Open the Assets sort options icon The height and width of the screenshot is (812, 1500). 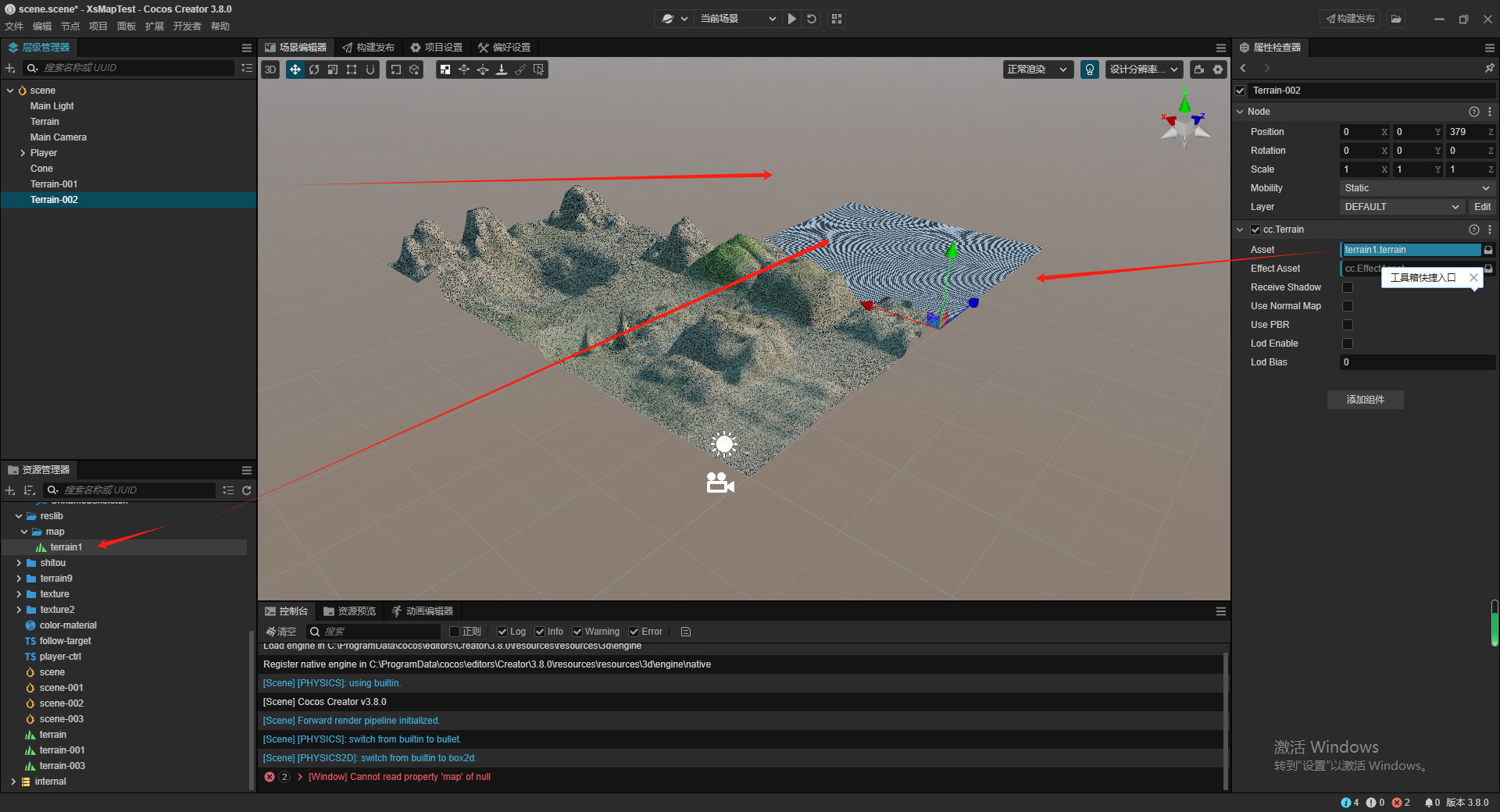coord(29,490)
